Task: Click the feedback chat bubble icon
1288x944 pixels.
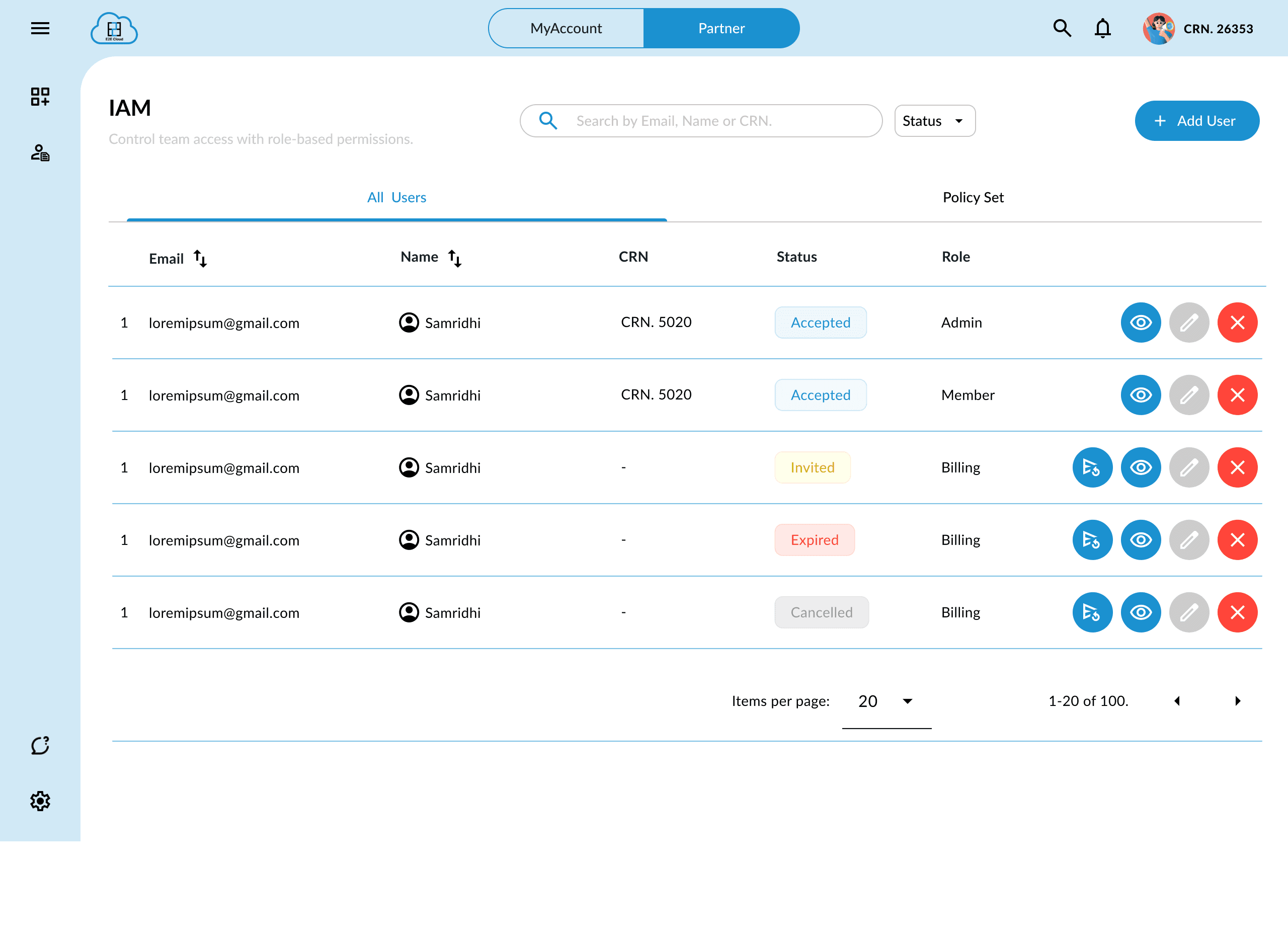Action: click(40, 746)
